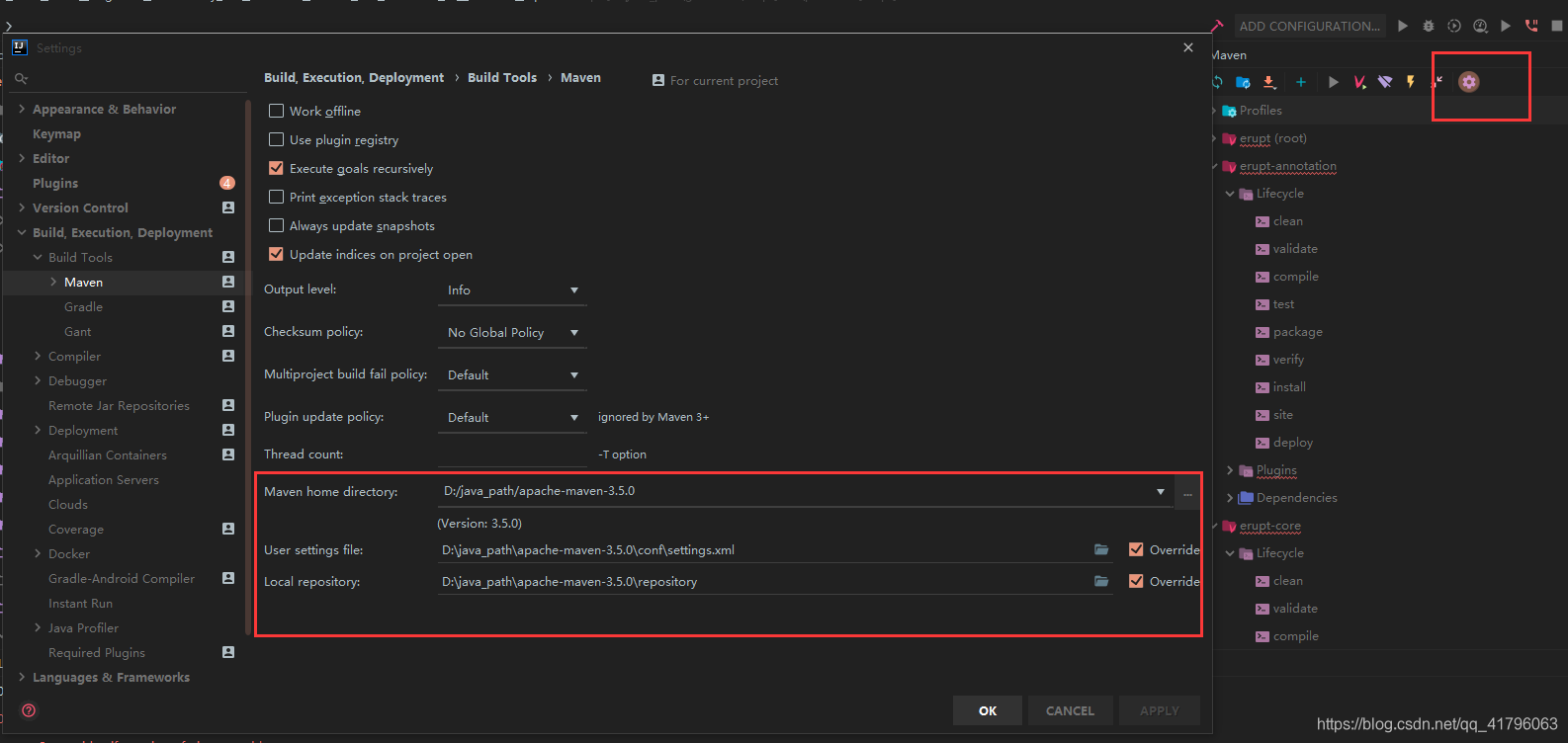Screen dimensions: 1568x743
Task: Collapse Build, Execution, Deployment node
Action: coord(22,232)
